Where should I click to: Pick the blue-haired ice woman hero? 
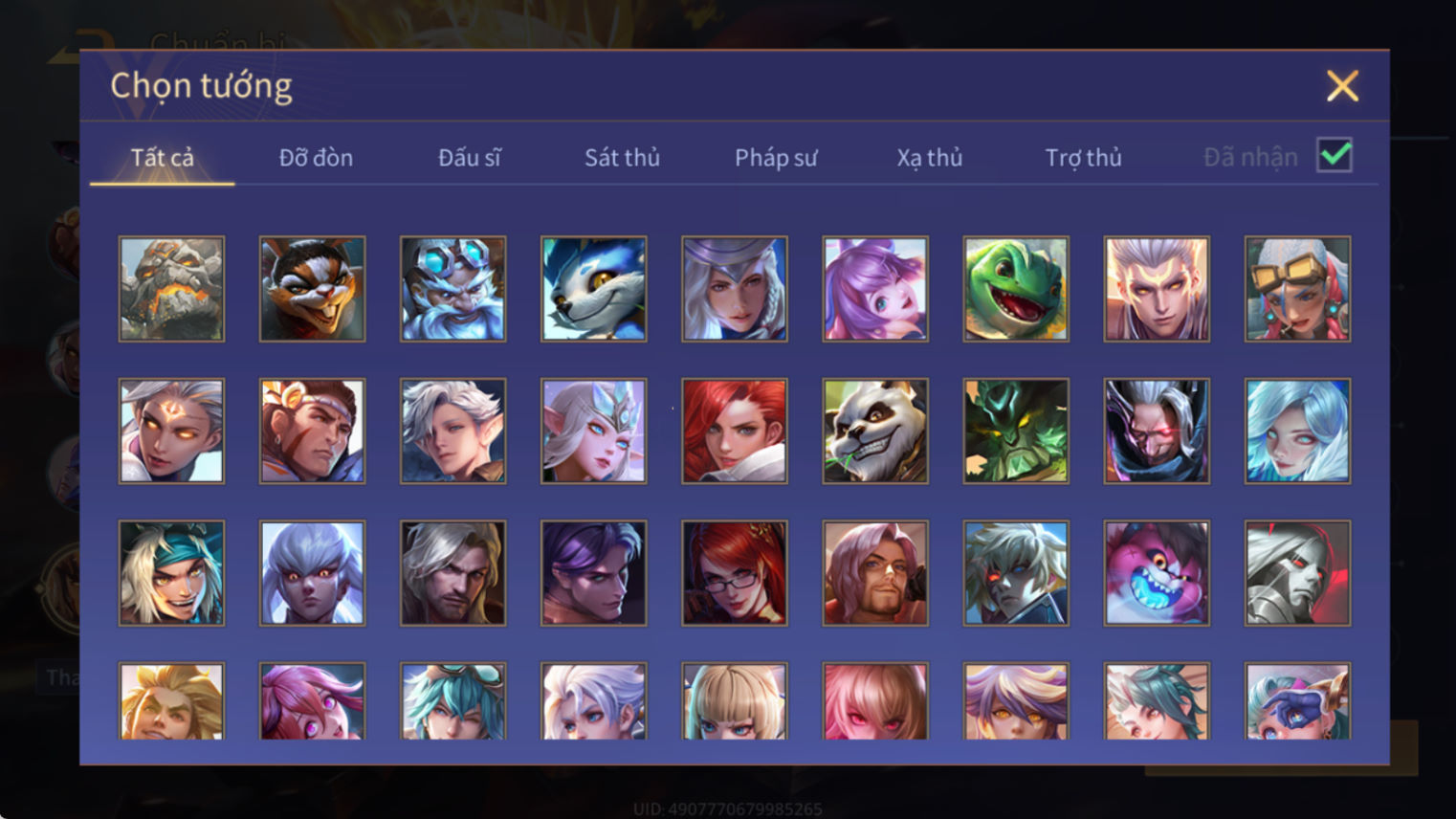click(x=1297, y=431)
